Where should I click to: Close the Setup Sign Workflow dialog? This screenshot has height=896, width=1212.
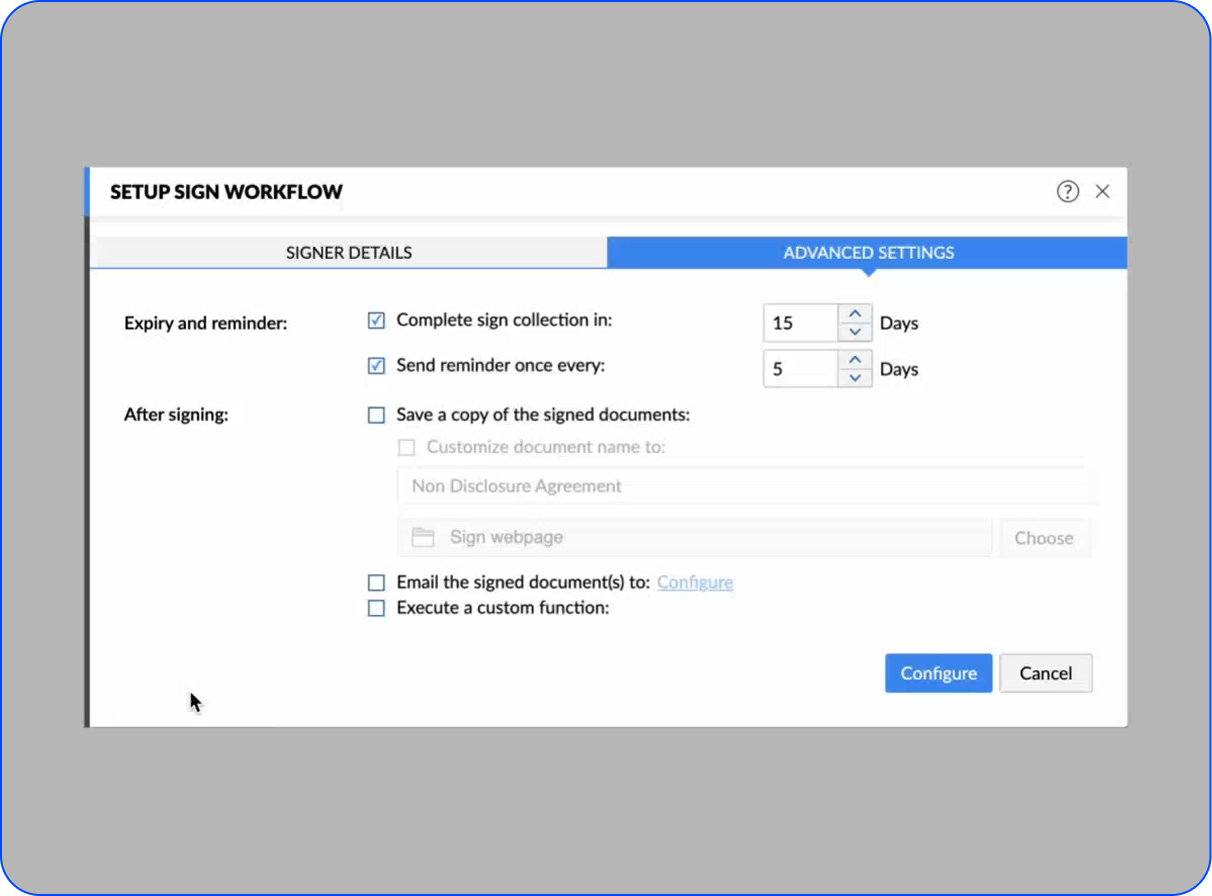point(1103,191)
